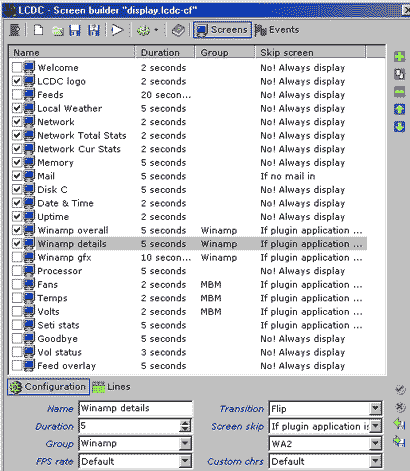Click the New file icon in toolbar
Viewport: 410px width, 471px height.
tap(39, 30)
